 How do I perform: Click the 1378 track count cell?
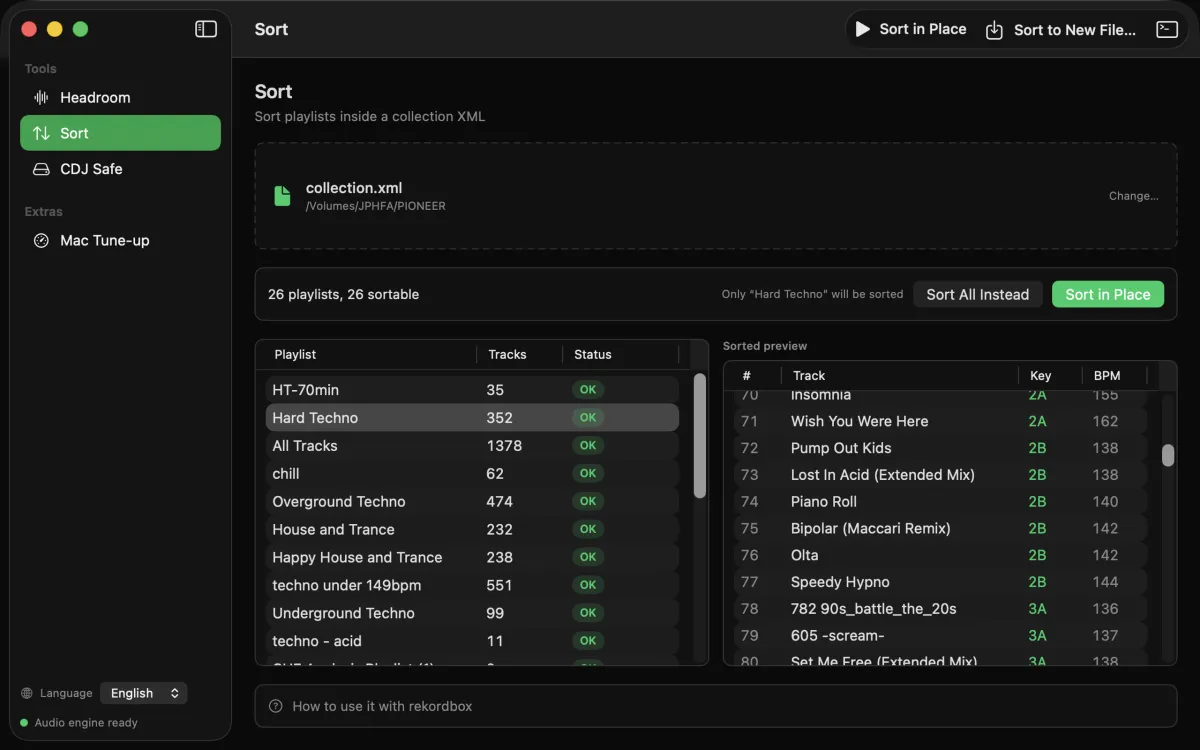(x=504, y=446)
